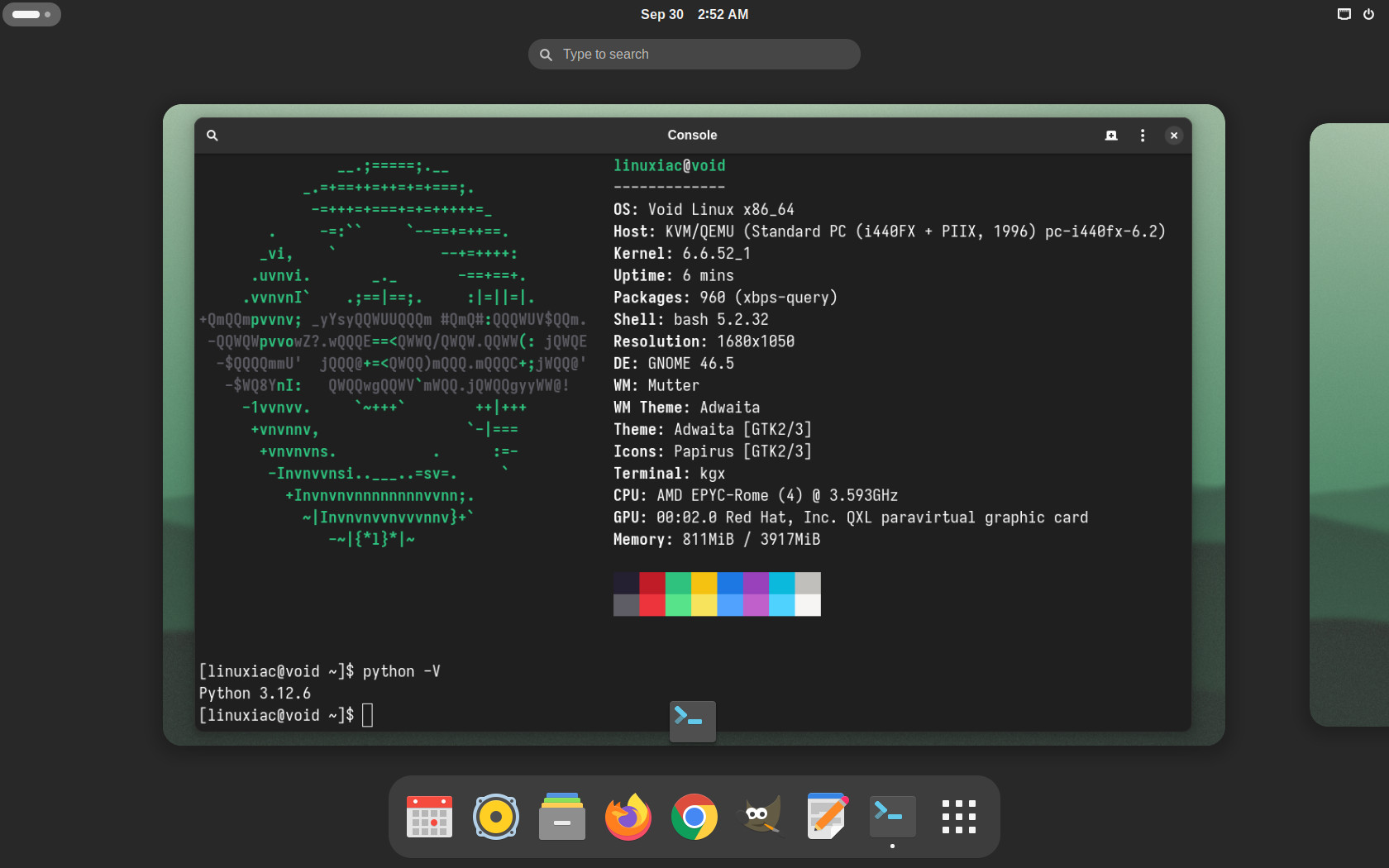This screenshot has height=868, width=1389.
Task: Open GIMP from the dash
Action: tap(761, 817)
